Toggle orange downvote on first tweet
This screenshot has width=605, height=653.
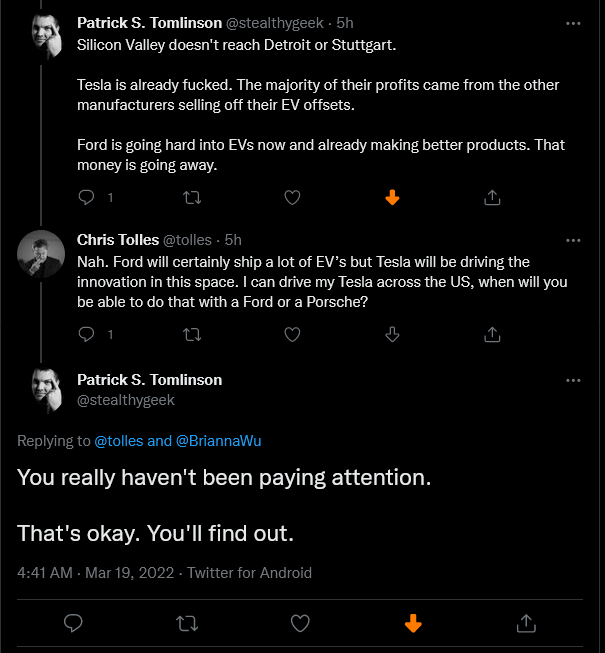tap(392, 197)
